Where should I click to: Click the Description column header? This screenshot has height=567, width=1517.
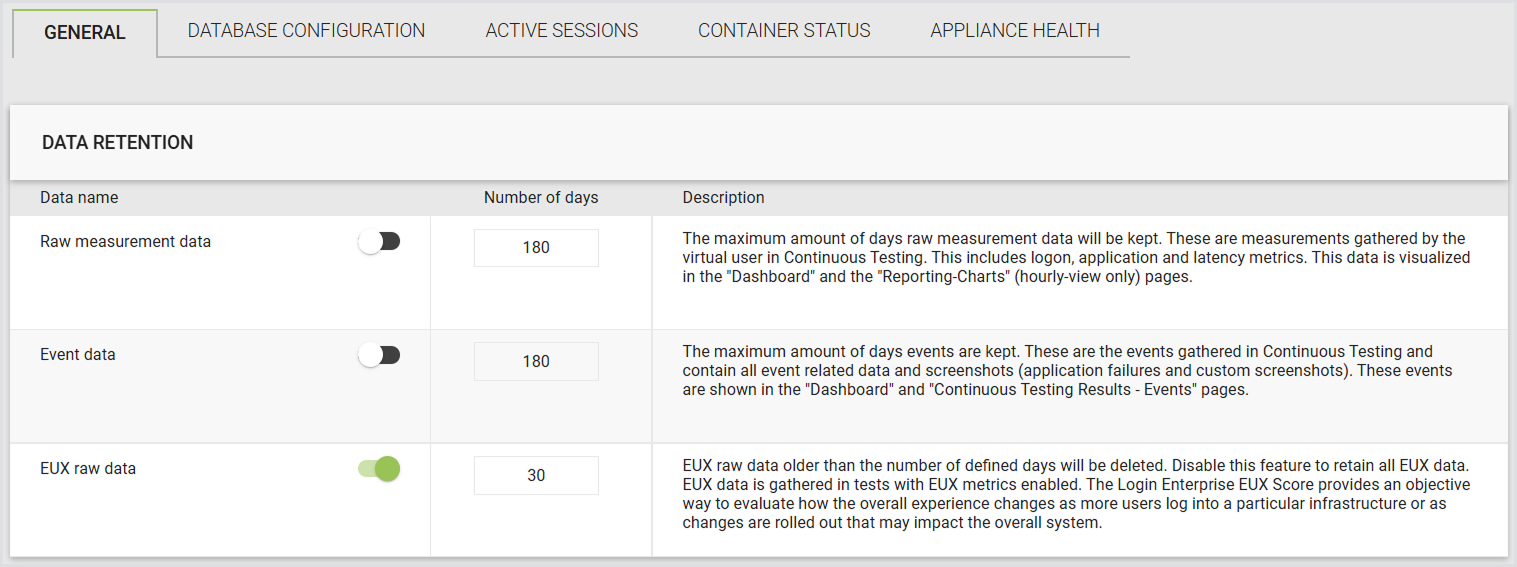point(724,198)
